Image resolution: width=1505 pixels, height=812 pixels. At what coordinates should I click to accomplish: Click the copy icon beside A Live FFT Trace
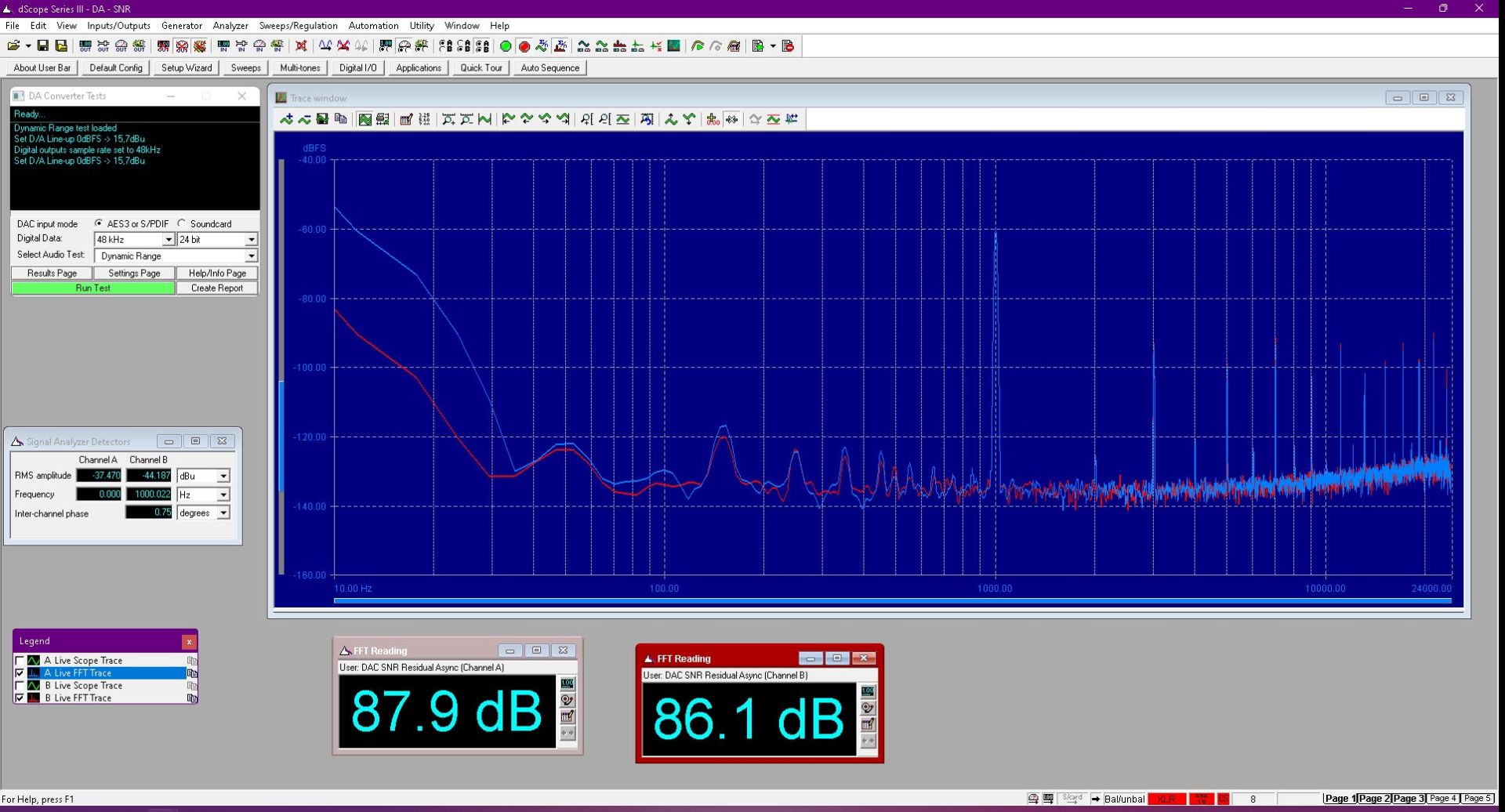tap(192, 673)
